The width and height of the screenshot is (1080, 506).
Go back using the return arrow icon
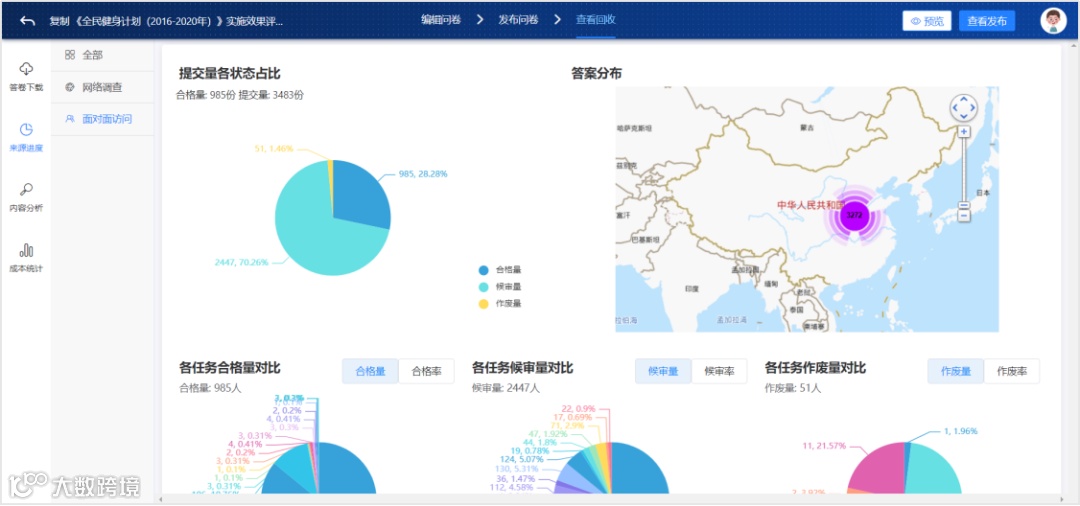[28, 21]
